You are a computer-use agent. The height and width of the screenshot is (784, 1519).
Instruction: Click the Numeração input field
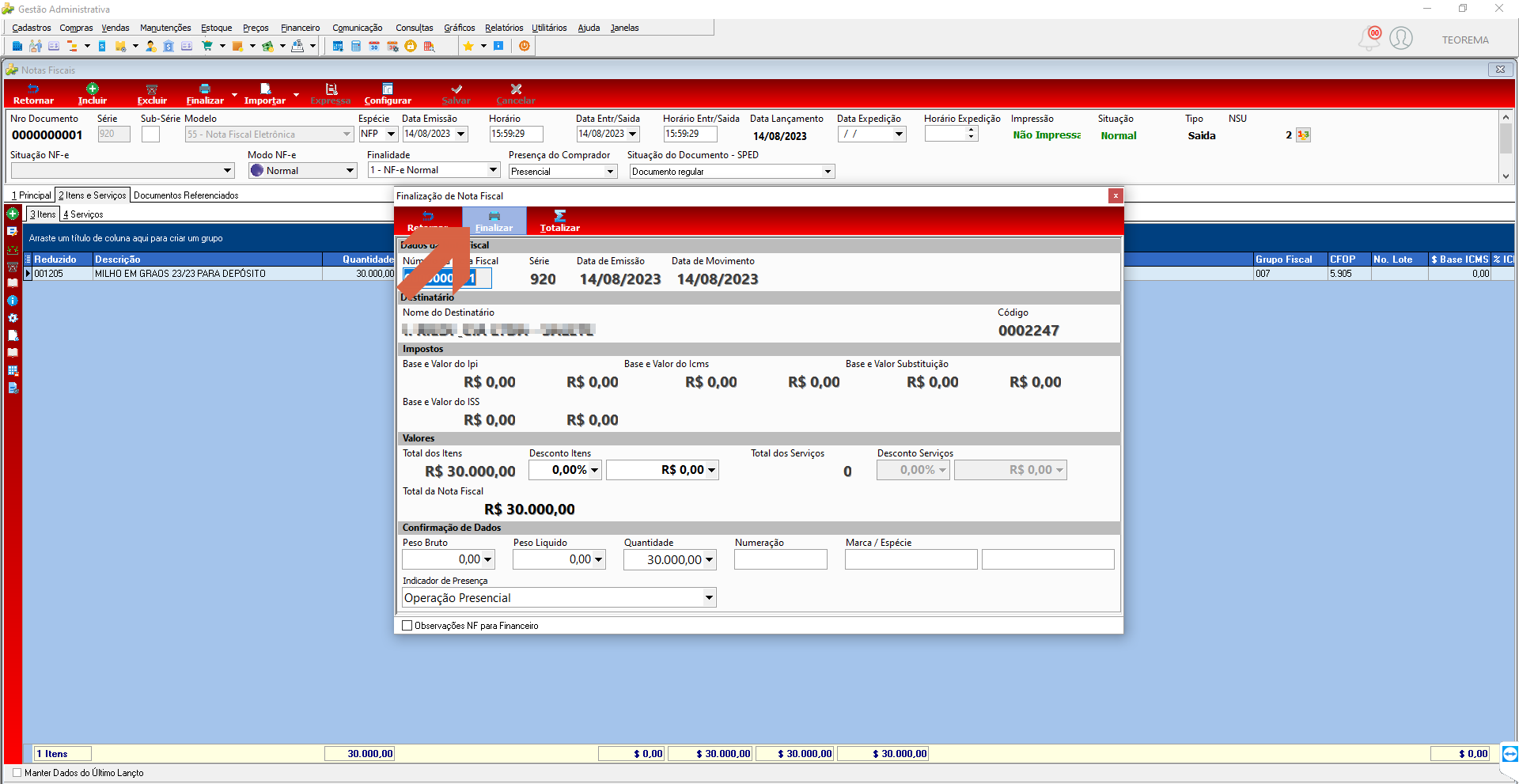[x=780, y=559]
